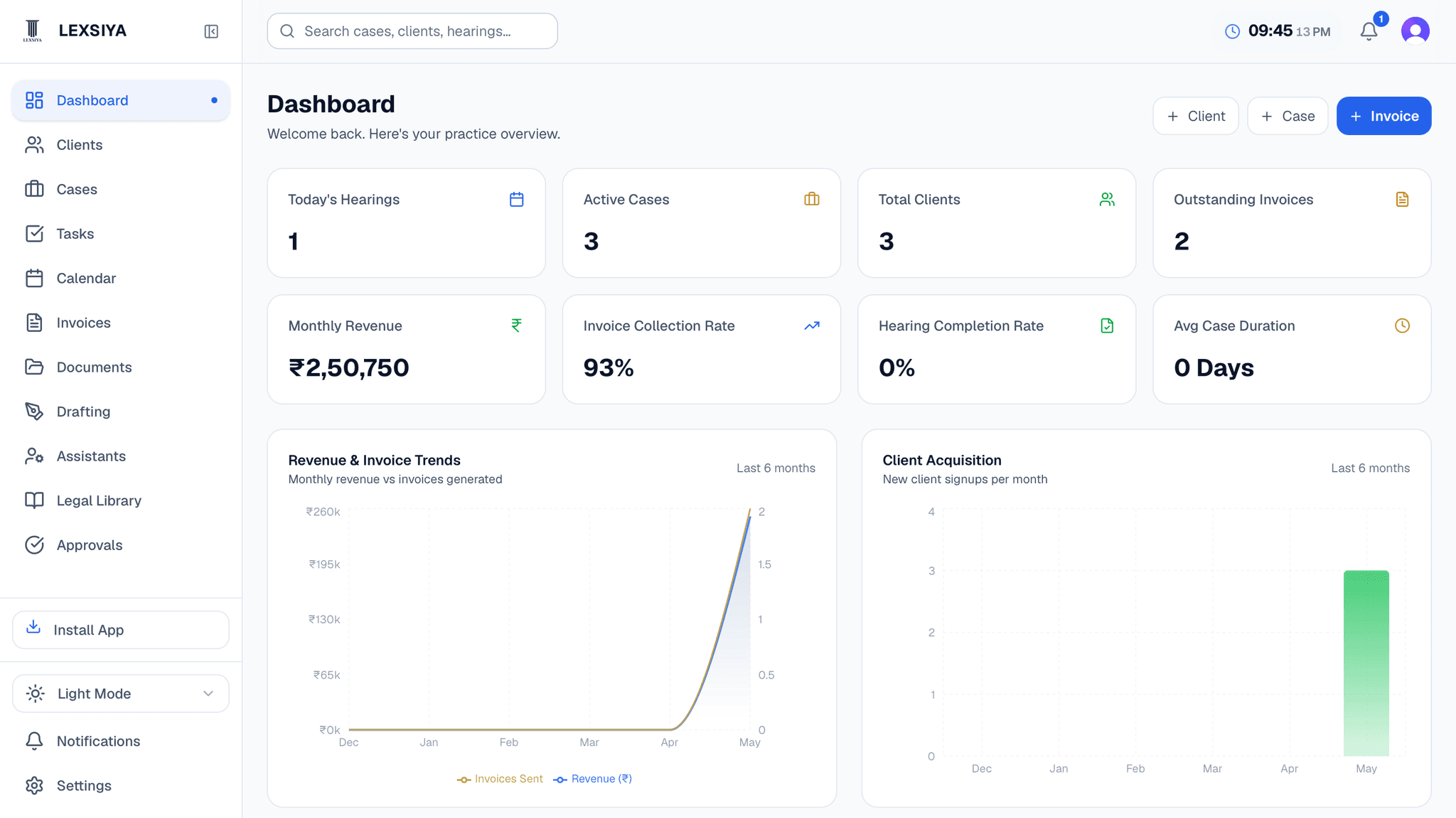Click the people icon on Total Clients card
The height and width of the screenshot is (818, 1456).
(x=1107, y=200)
